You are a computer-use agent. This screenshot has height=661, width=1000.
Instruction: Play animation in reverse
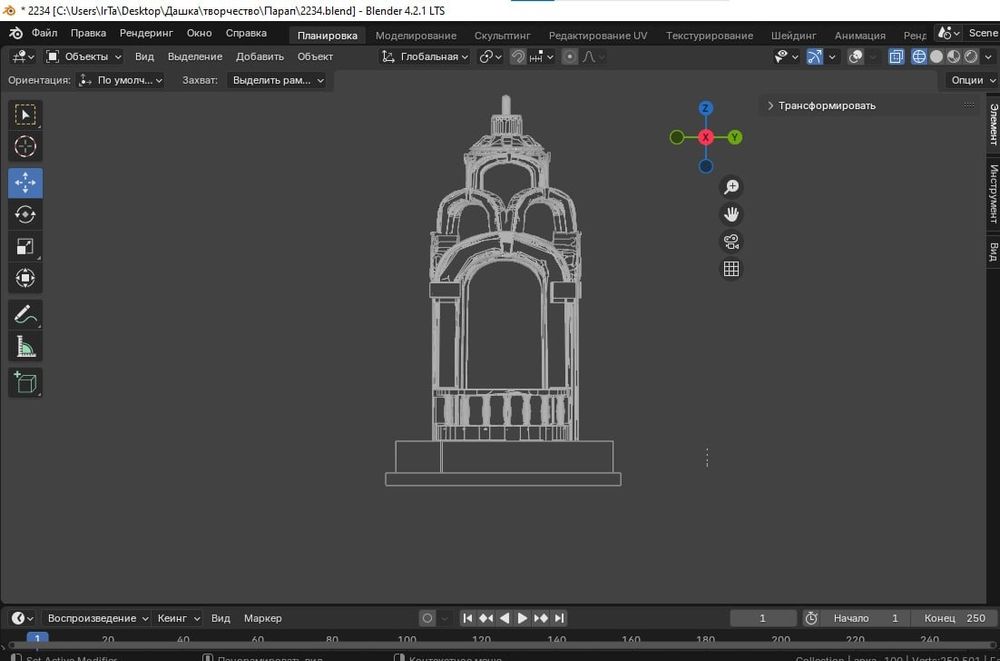[x=504, y=618]
